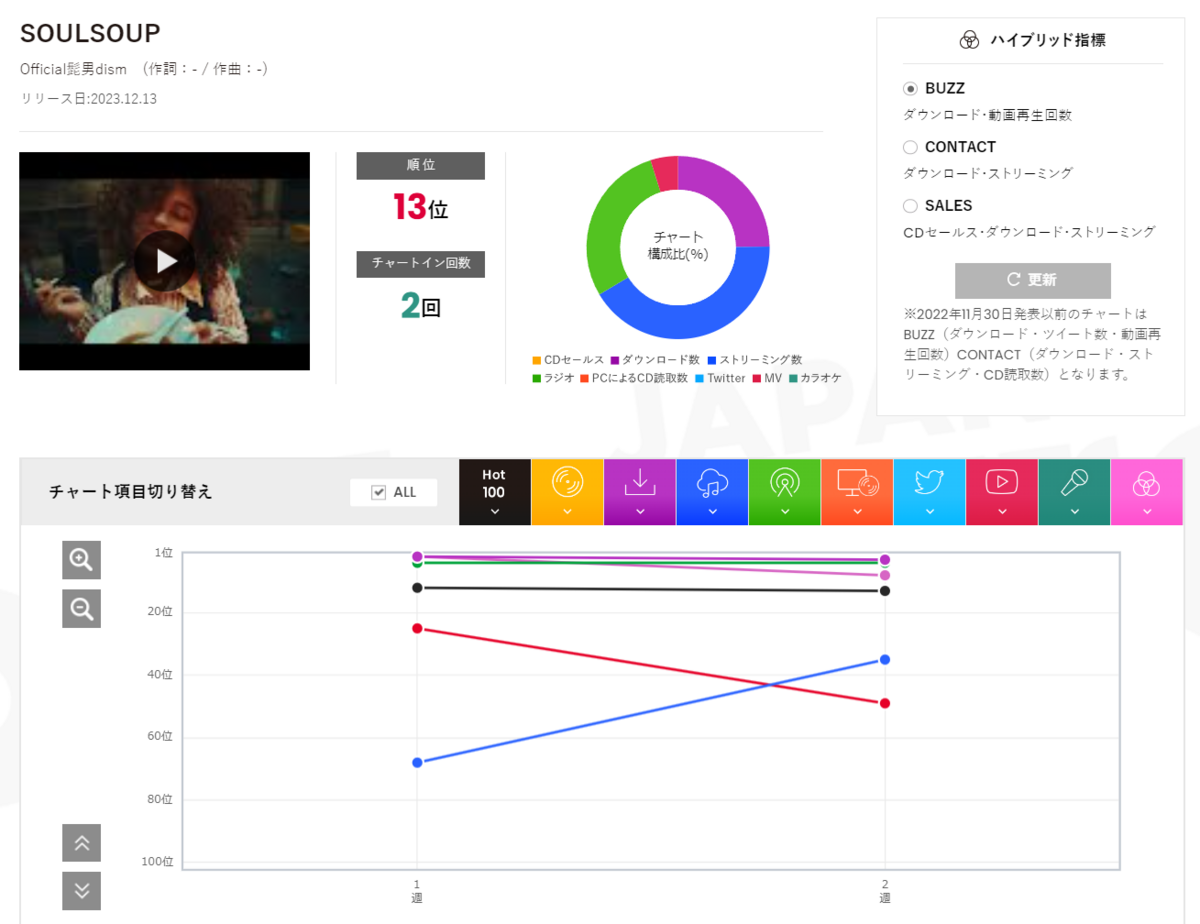Click the double down-arrow chart button
The image size is (1200, 924).
pos(82,891)
